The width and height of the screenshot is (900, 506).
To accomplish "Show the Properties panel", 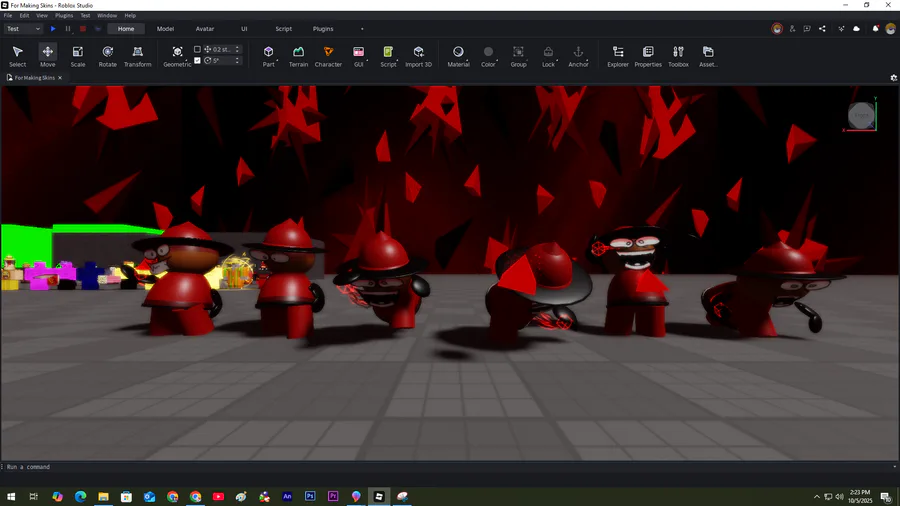I will point(648,56).
